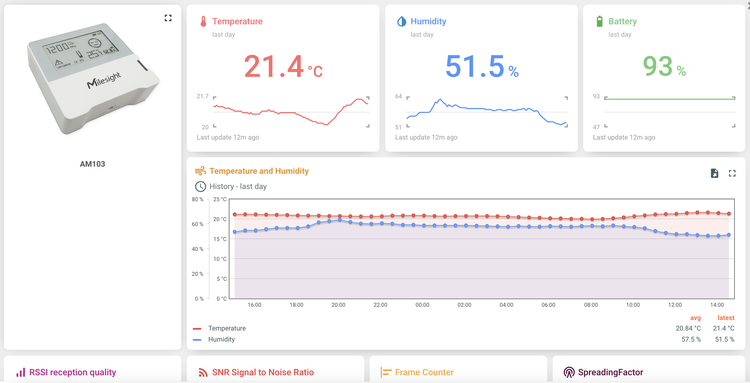Click the 93 % battery value

point(664,66)
